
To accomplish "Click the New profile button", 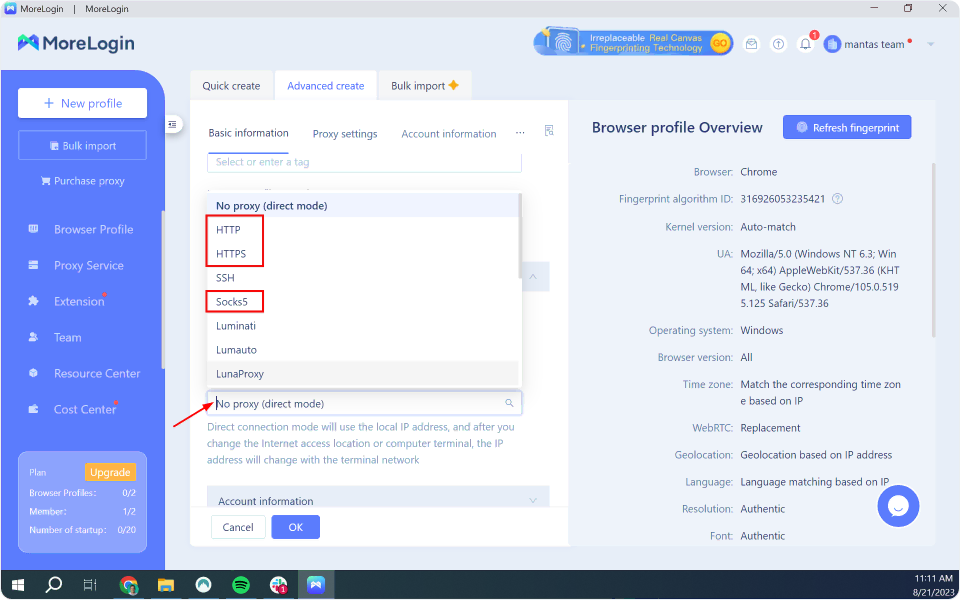I will 82,102.
